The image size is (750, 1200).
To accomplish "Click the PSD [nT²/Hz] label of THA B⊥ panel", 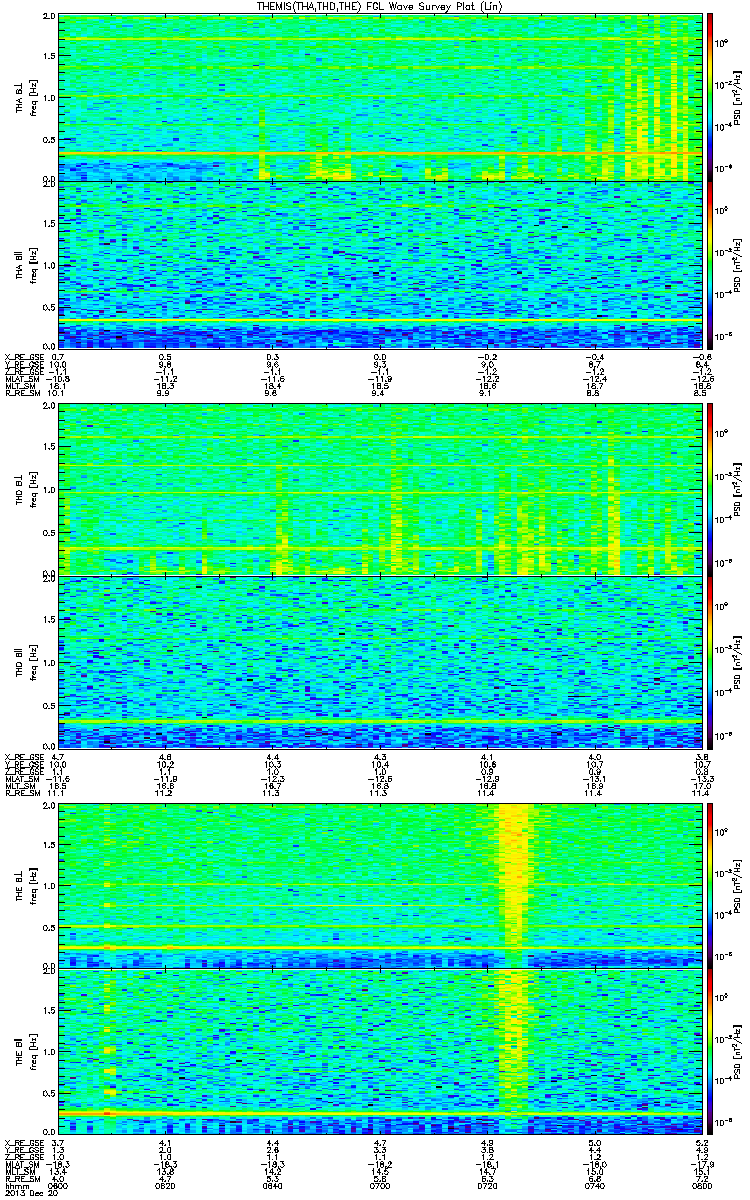I will [738, 97].
